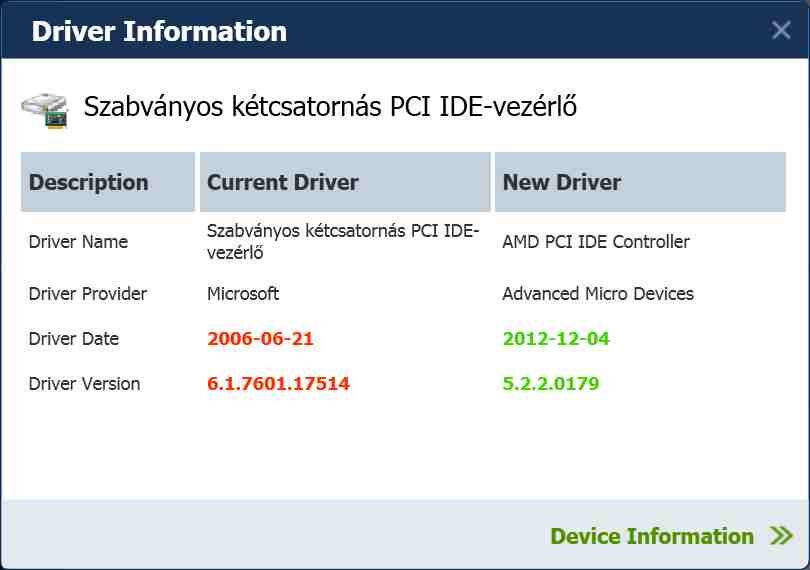Click the Driver Name row label
The width and height of the screenshot is (810, 570).
point(78,242)
